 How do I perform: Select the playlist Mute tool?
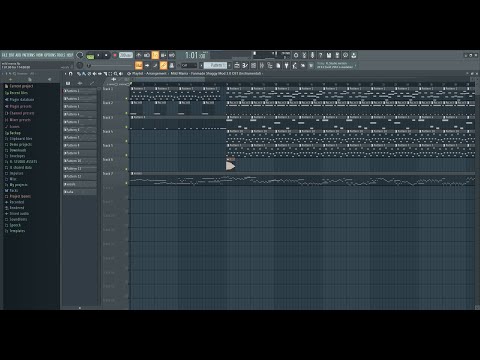(x=94, y=74)
